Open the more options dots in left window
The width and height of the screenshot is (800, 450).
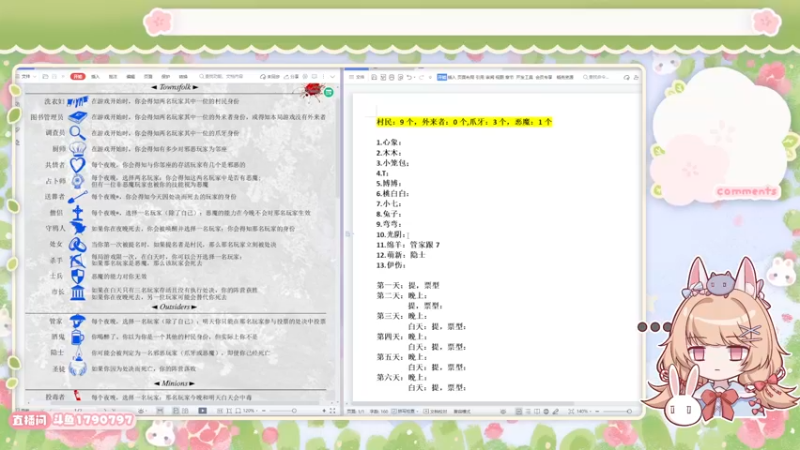(x=323, y=77)
